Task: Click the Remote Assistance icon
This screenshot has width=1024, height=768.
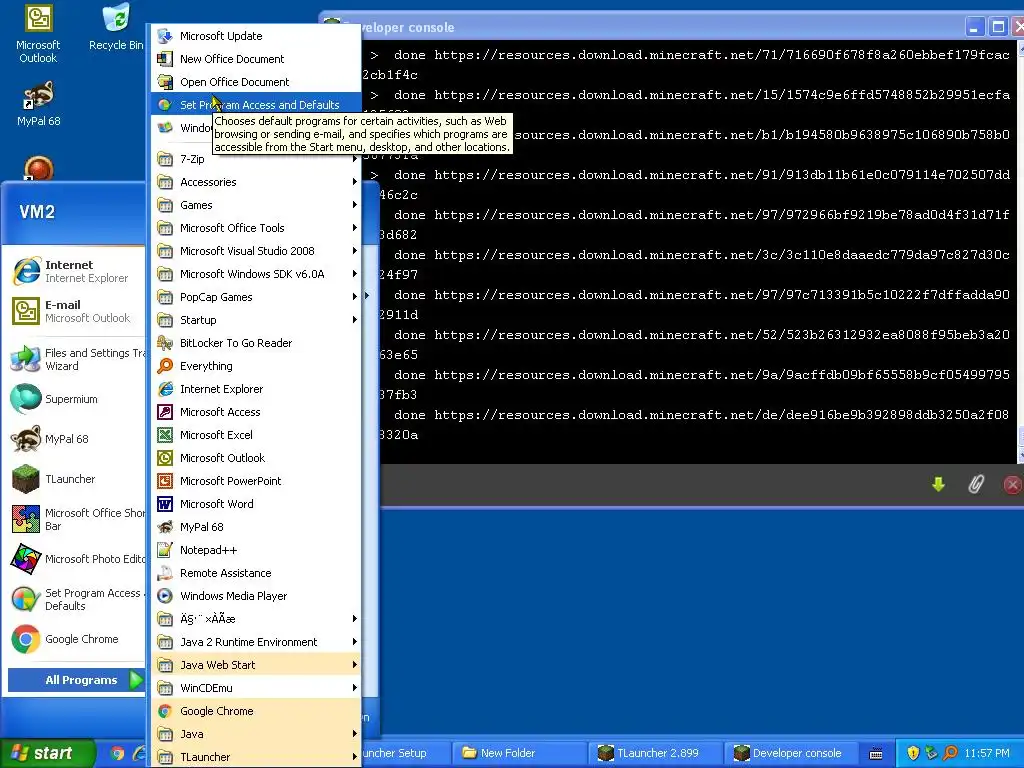Action: [165, 573]
